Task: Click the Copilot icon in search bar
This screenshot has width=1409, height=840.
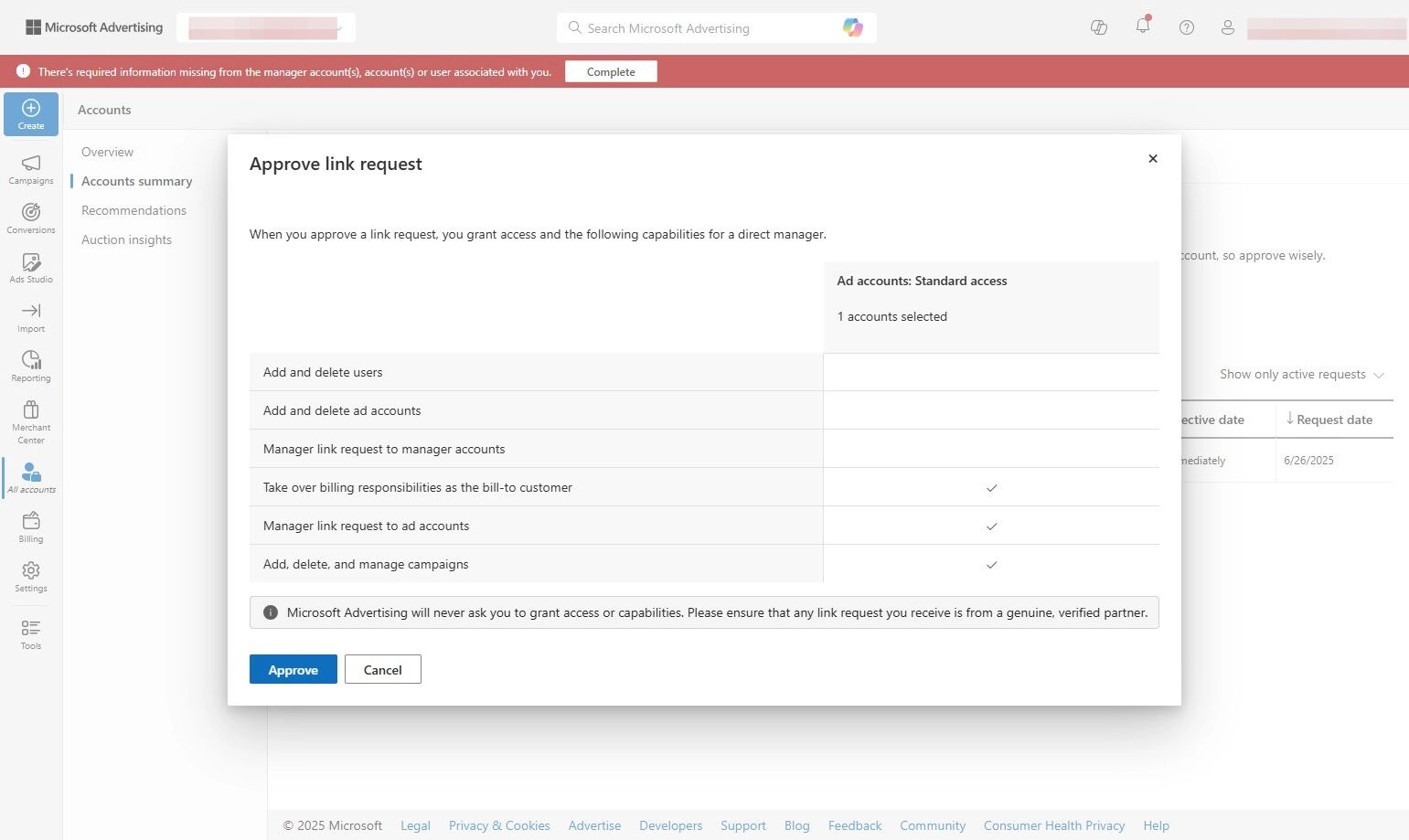Action: coord(852,27)
